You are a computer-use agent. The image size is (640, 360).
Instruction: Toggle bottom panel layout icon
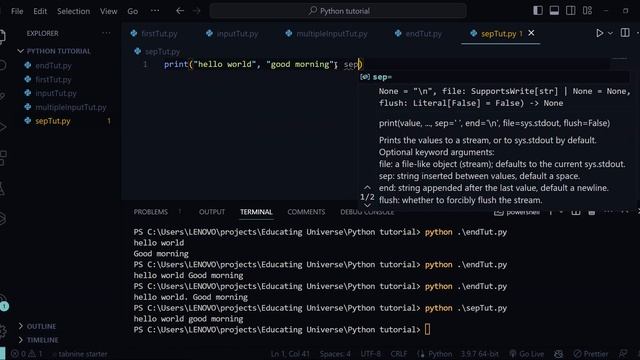coord(554,11)
